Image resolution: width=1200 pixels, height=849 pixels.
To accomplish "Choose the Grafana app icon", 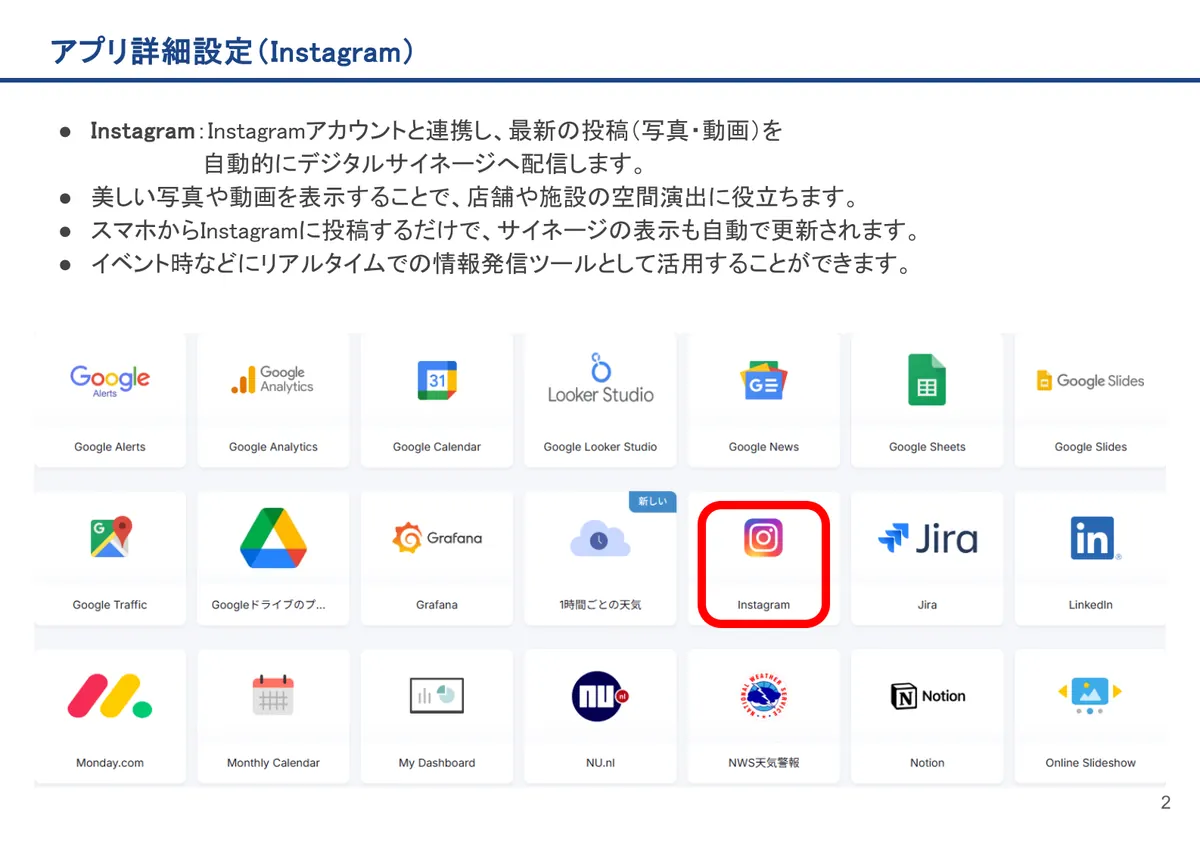I will coord(437,538).
